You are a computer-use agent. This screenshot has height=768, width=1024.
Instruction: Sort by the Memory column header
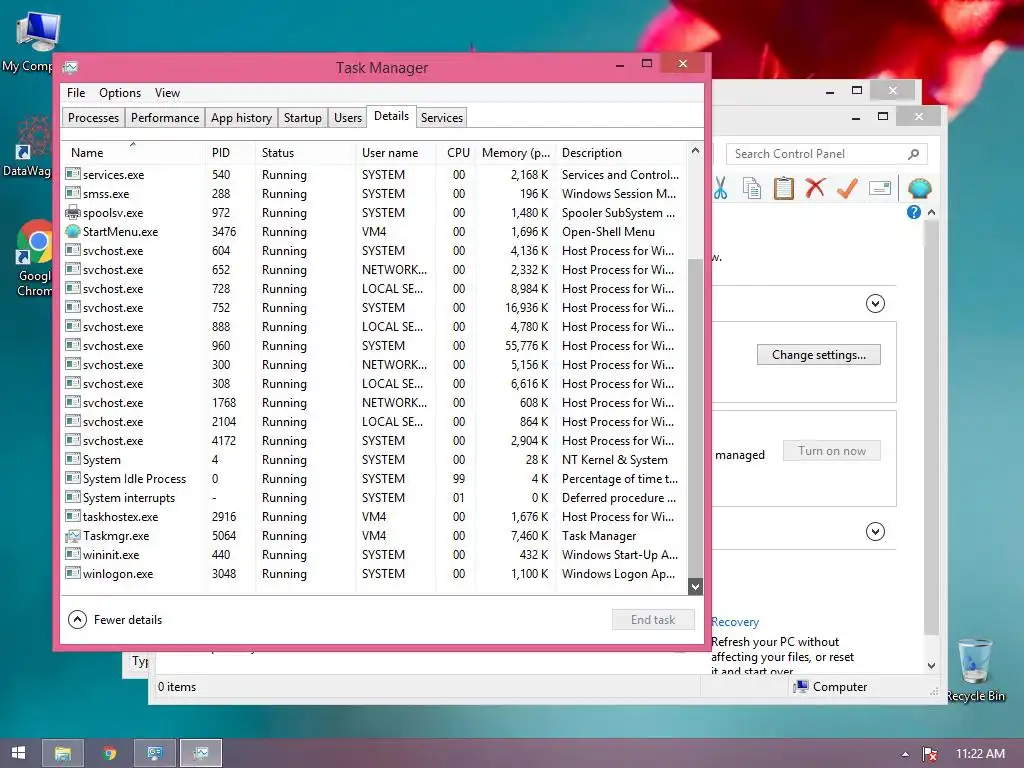[515, 152]
